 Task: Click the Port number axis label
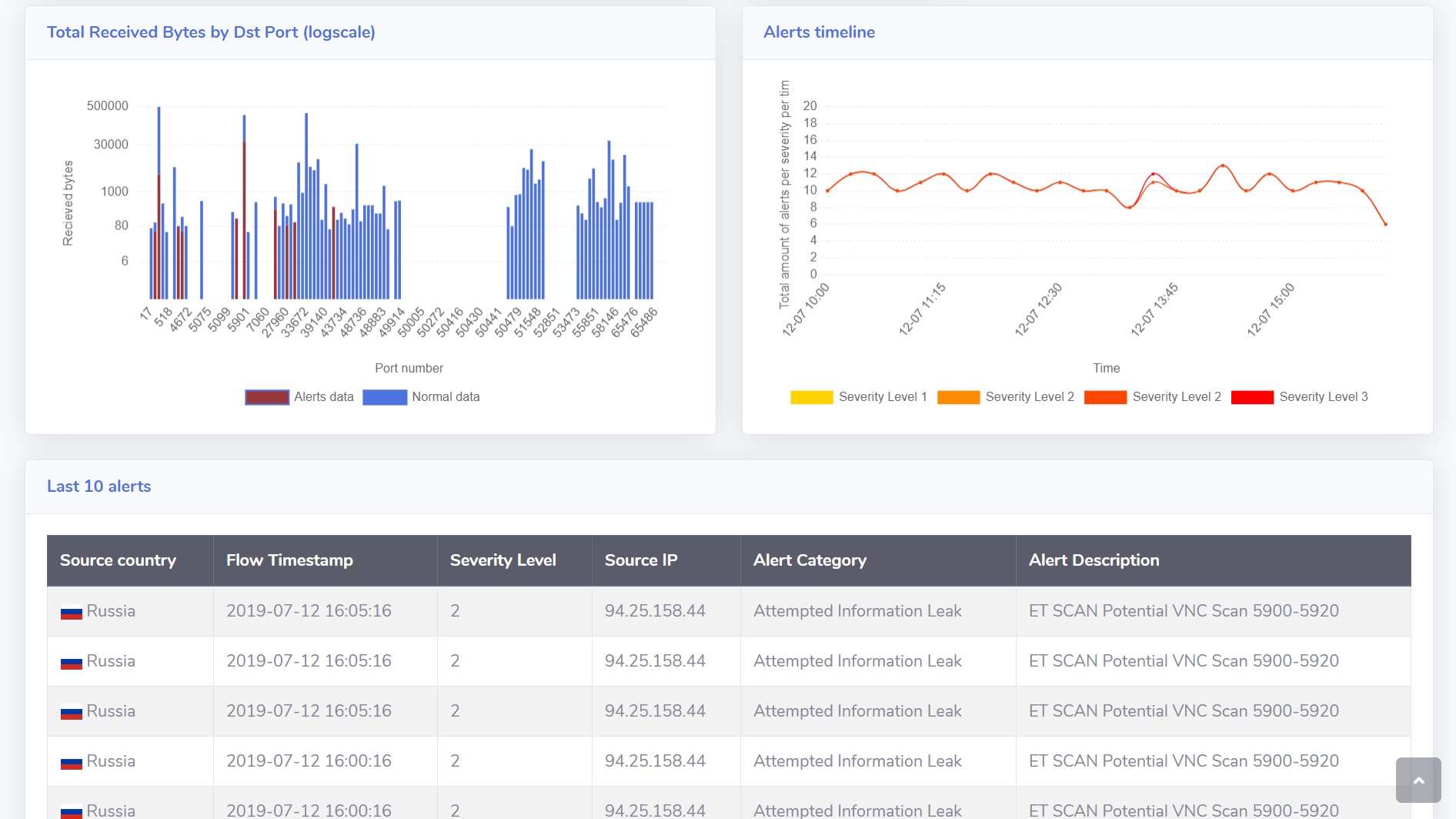[409, 368]
